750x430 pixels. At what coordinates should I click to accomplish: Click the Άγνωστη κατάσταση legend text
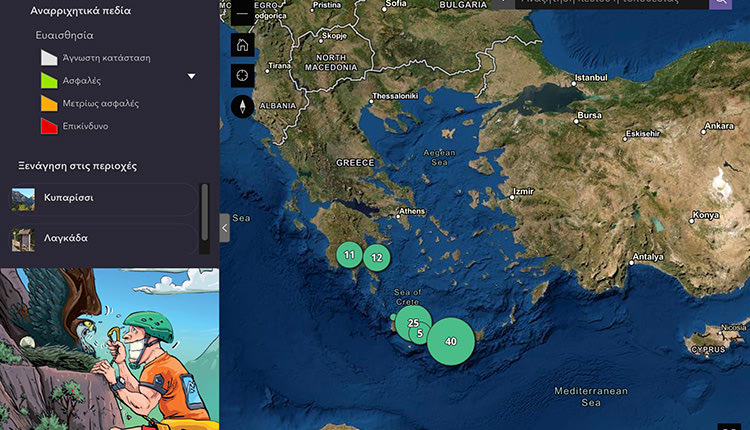tap(107, 58)
